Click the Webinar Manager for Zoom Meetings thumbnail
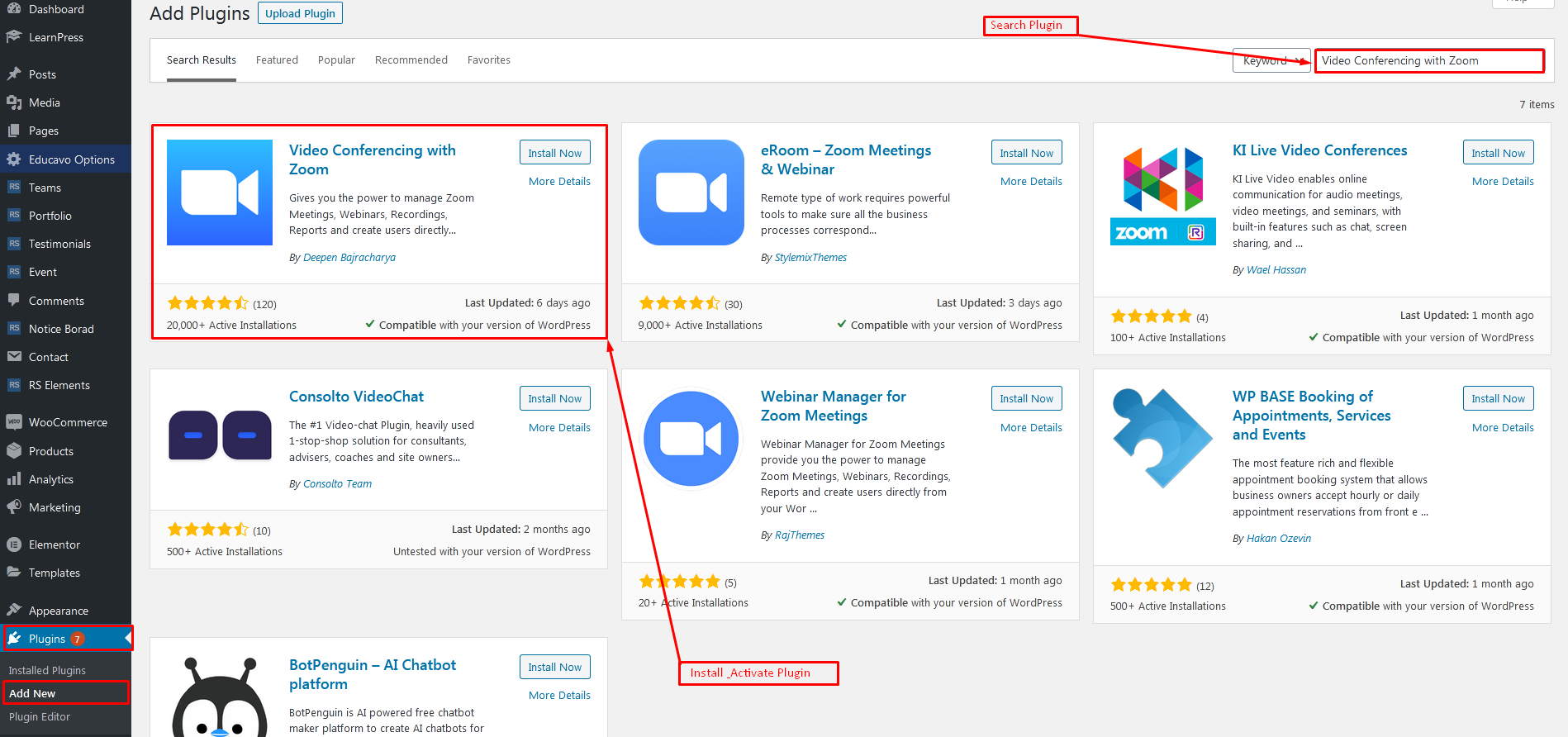This screenshot has width=1568, height=737. coord(691,439)
